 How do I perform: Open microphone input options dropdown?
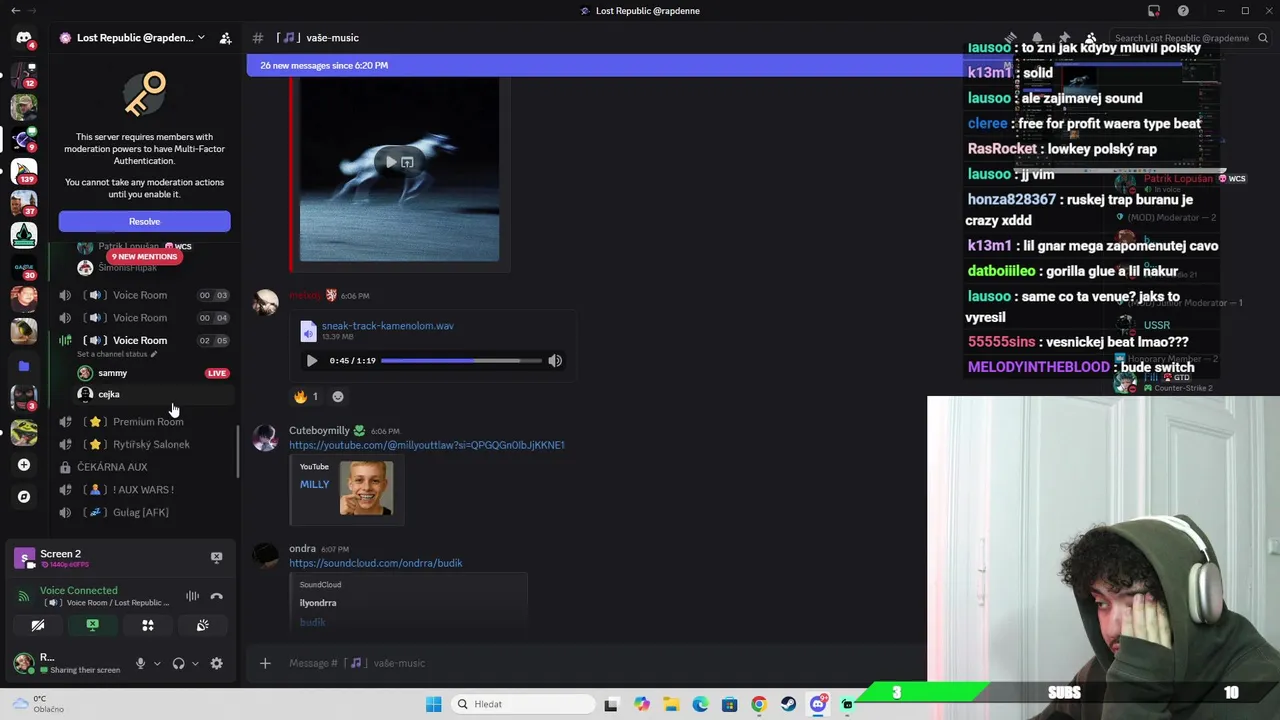click(x=157, y=663)
